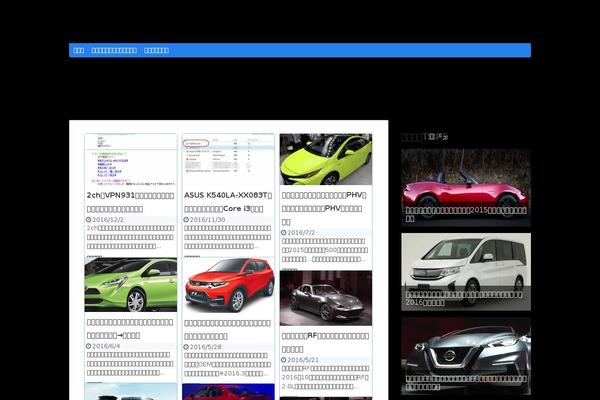600x400 pixels.
Task: Open the second item in blue navigation bar
Action: tap(114, 50)
